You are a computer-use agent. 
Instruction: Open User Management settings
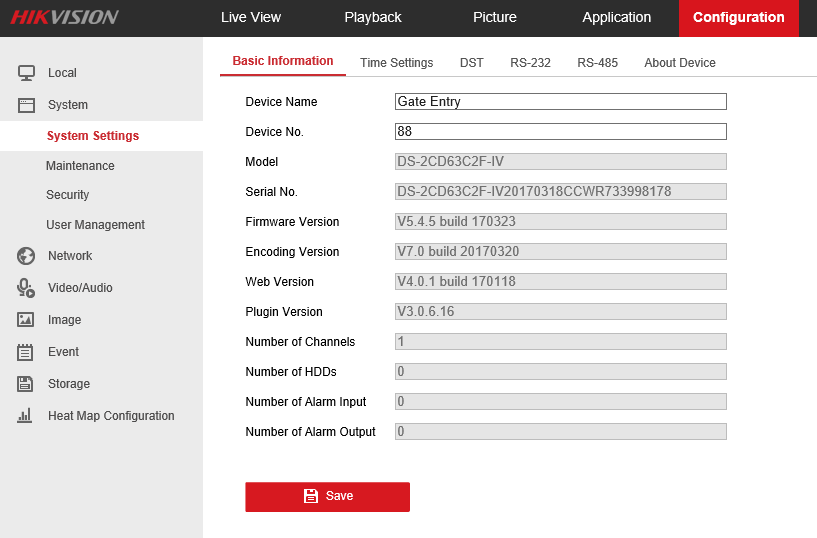coord(95,225)
